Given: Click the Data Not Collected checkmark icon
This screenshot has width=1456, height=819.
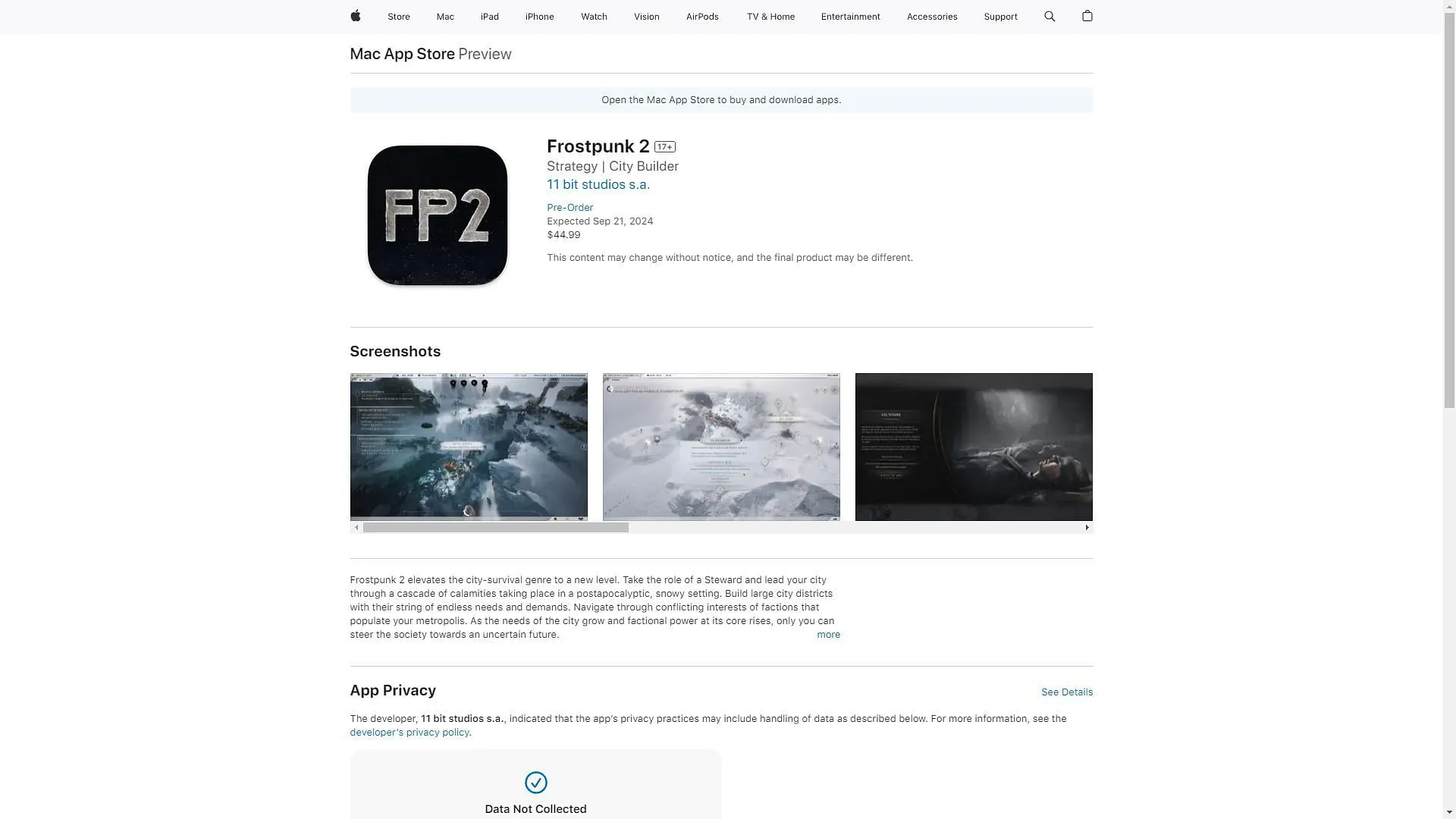Looking at the screenshot, I should [535, 782].
